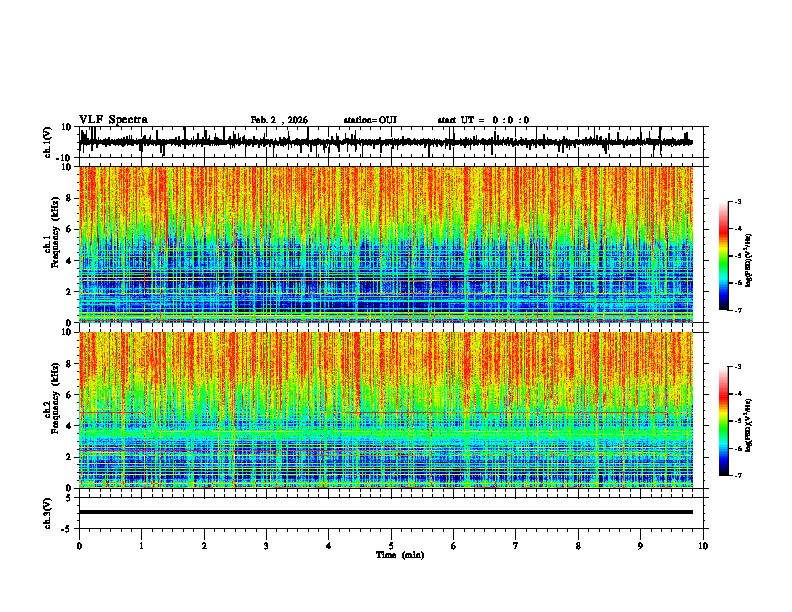Click the time axis tick label "2"
Image resolution: width=792 pixels, height=612 pixels.
pyautogui.click(x=204, y=546)
